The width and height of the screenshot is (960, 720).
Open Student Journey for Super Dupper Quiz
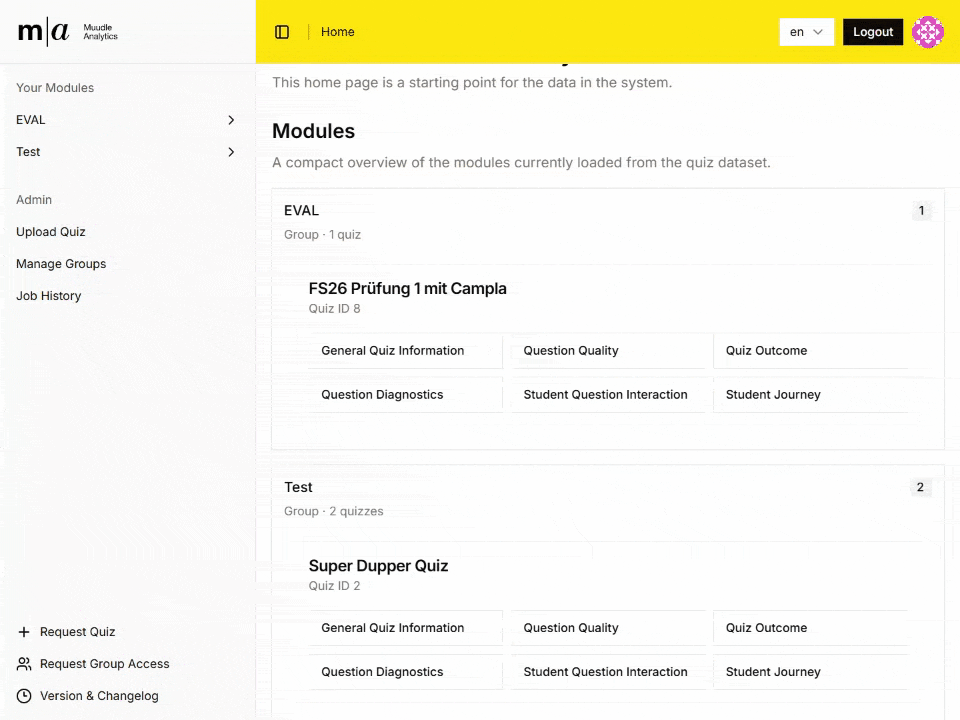[x=811, y=672]
